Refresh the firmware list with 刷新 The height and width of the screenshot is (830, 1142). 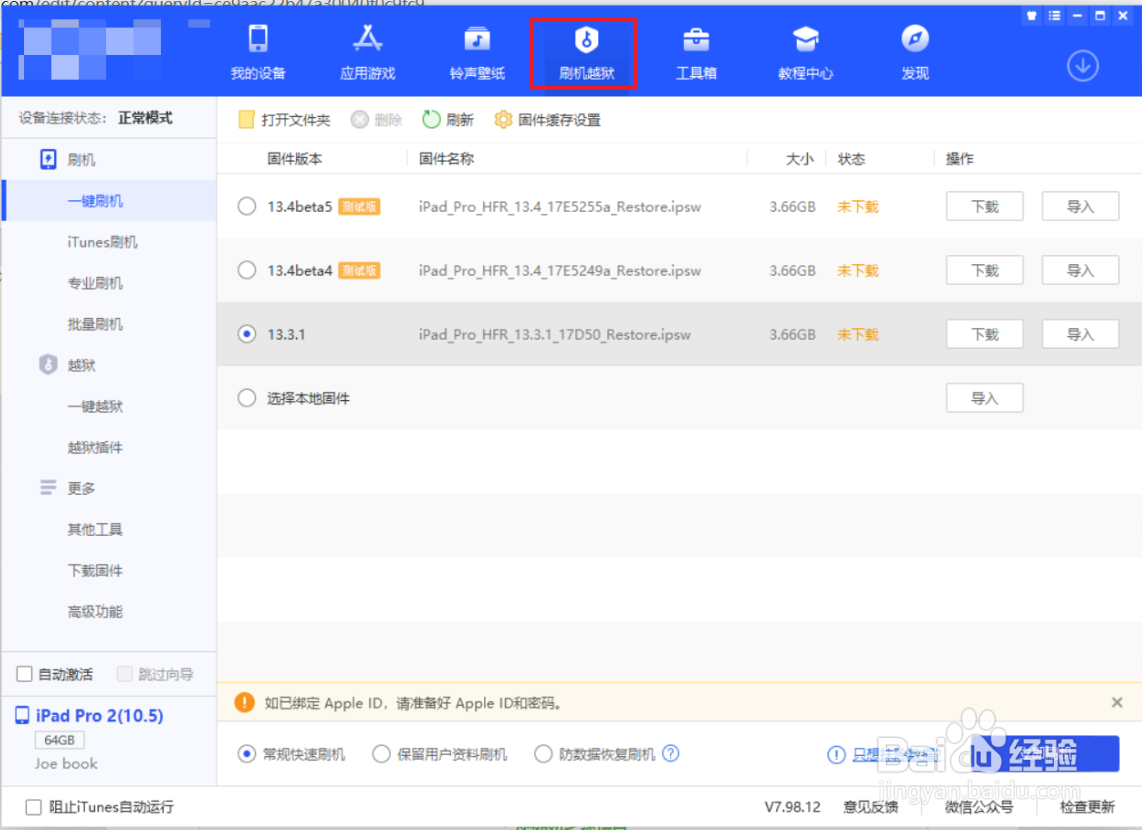pyautogui.click(x=447, y=119)
